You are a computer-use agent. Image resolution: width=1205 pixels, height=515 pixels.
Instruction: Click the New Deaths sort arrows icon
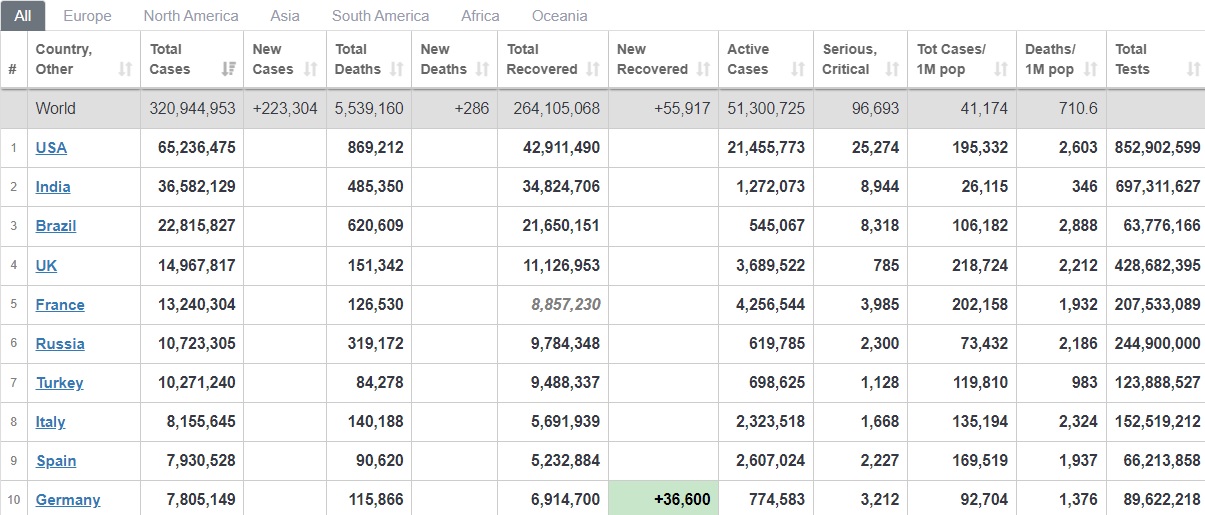[482, 69]
